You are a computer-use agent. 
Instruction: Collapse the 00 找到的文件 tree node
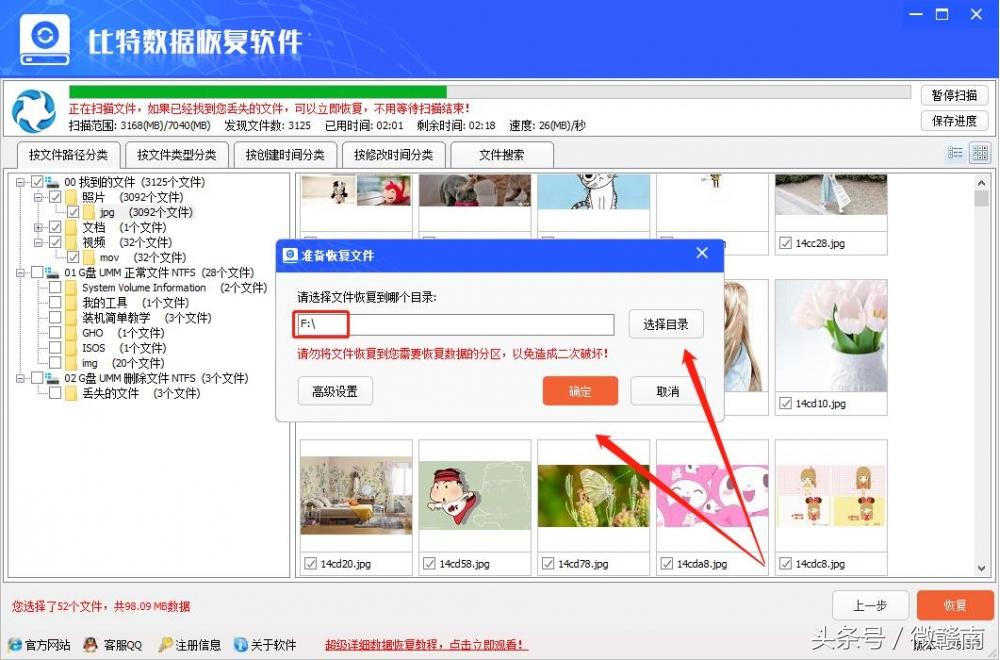pos(19,181)
